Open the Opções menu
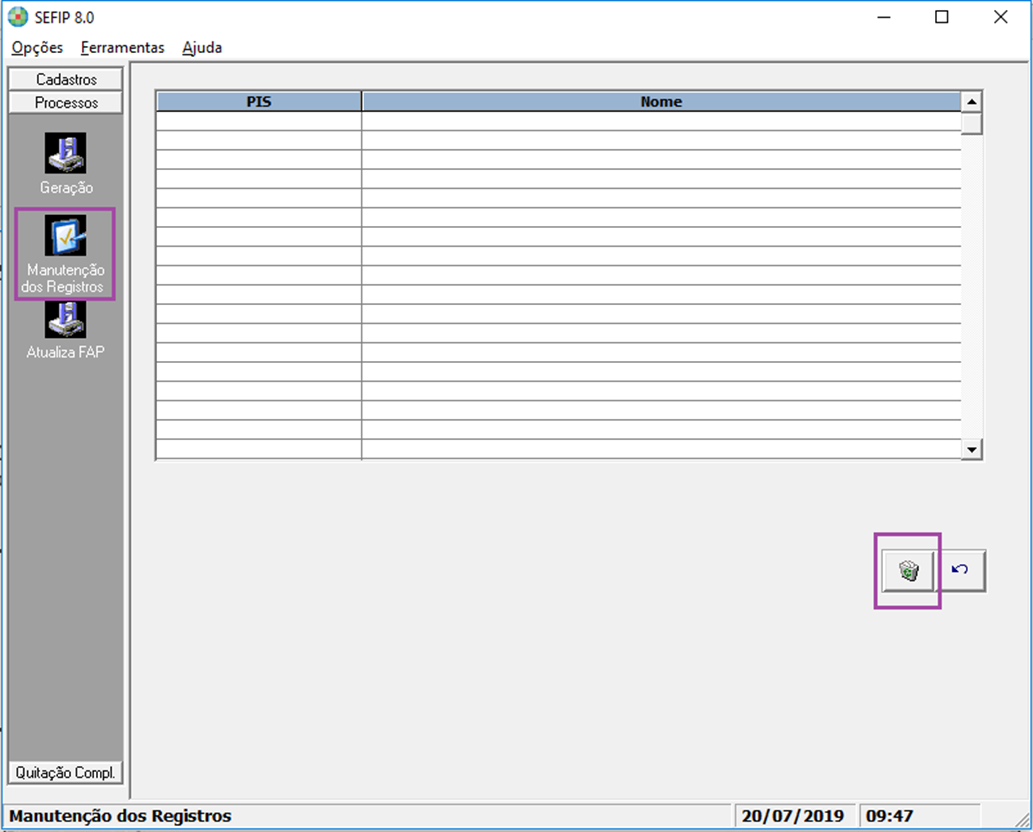This screenshot has width=1033, height=832. click(x=37, y=47)
